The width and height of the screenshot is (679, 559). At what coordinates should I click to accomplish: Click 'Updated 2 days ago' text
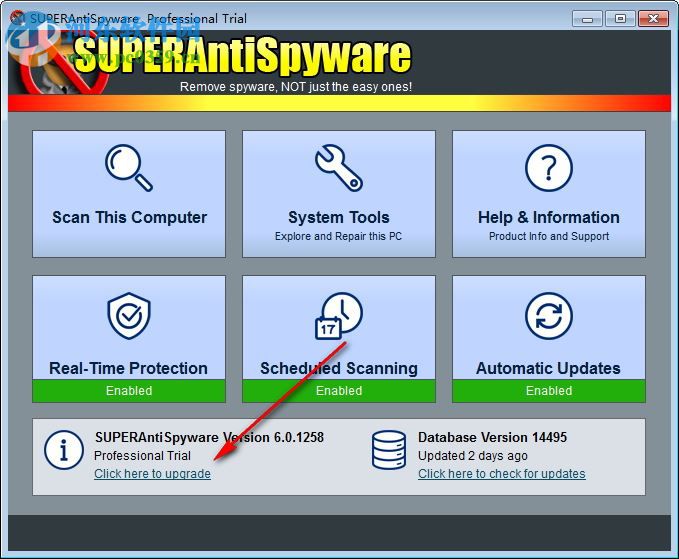(473, 456)
